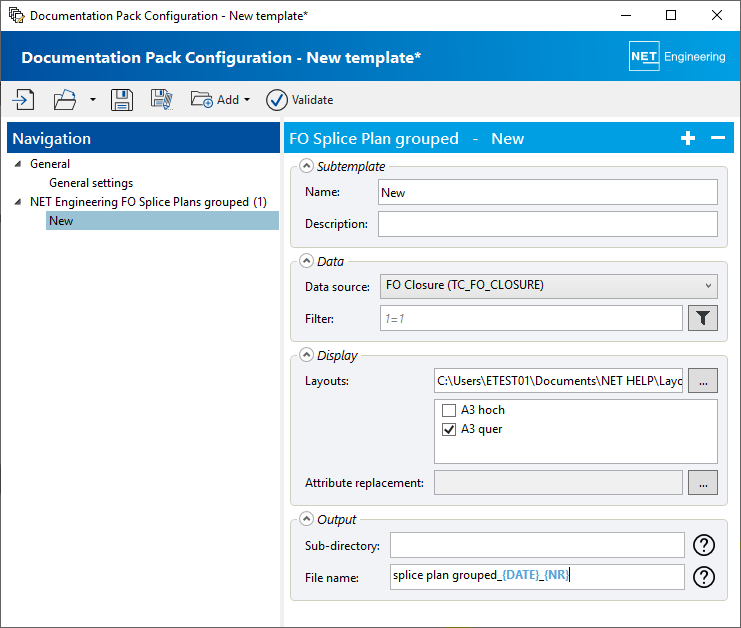741x628 pixels.
Task: Click the Layouts path field
Action: pos(558,381)
